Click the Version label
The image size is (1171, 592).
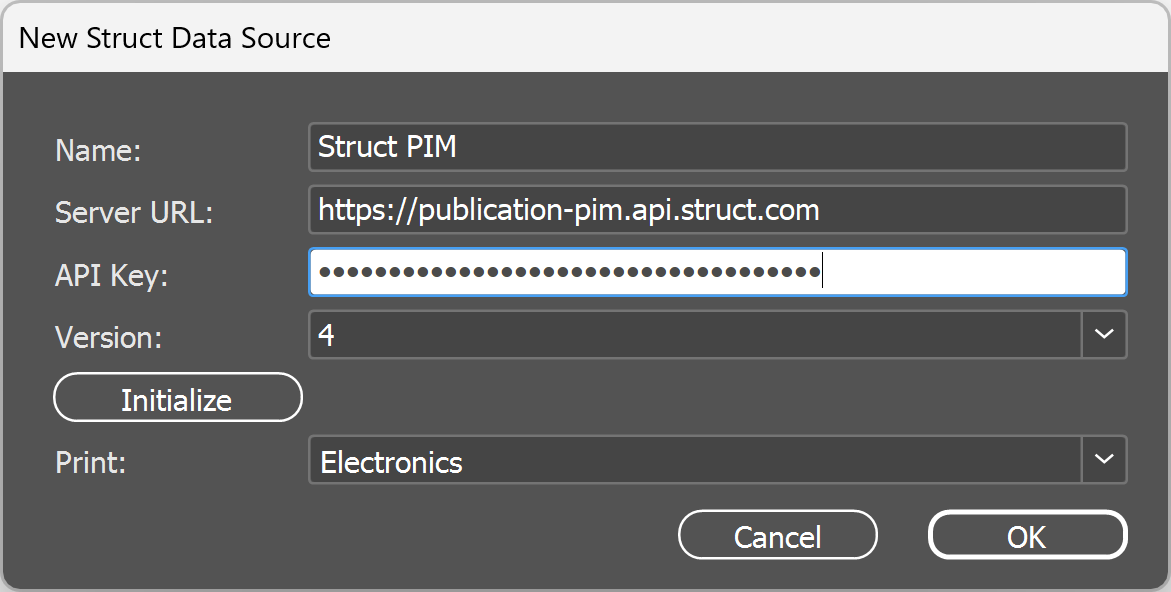point(108,337)
